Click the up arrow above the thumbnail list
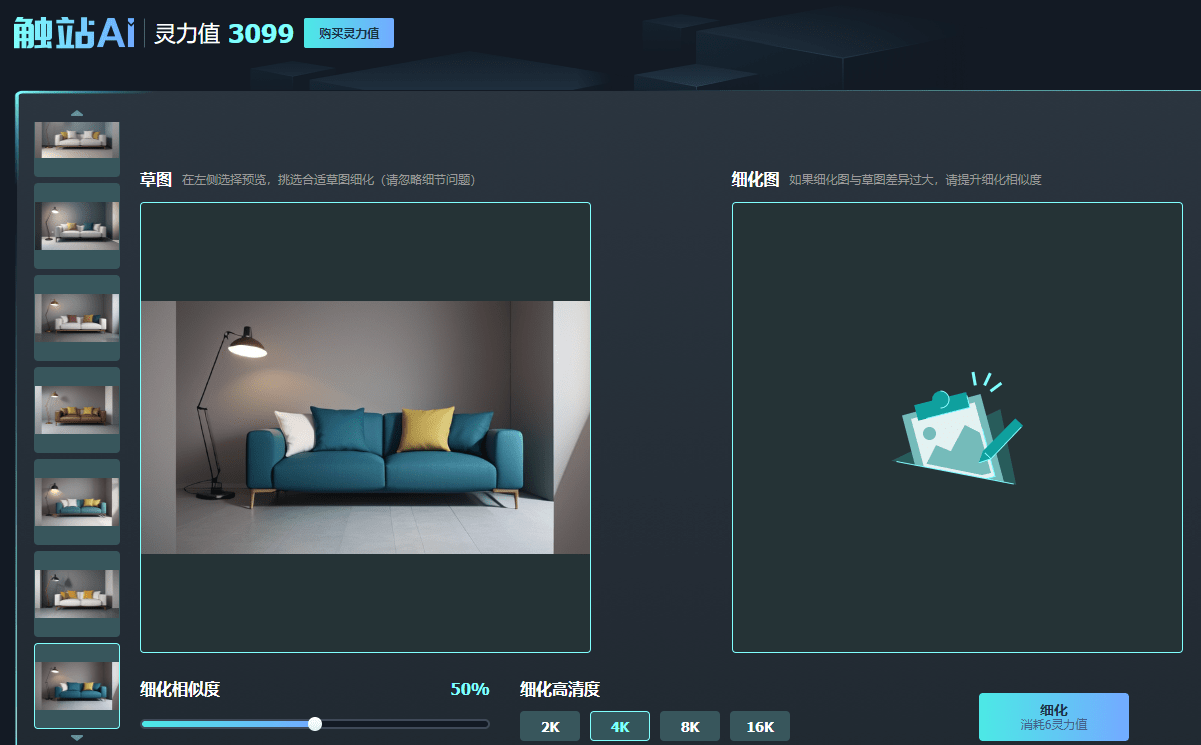The height and width of the screenshot is (745, 1201). click(x=77, y=113)
